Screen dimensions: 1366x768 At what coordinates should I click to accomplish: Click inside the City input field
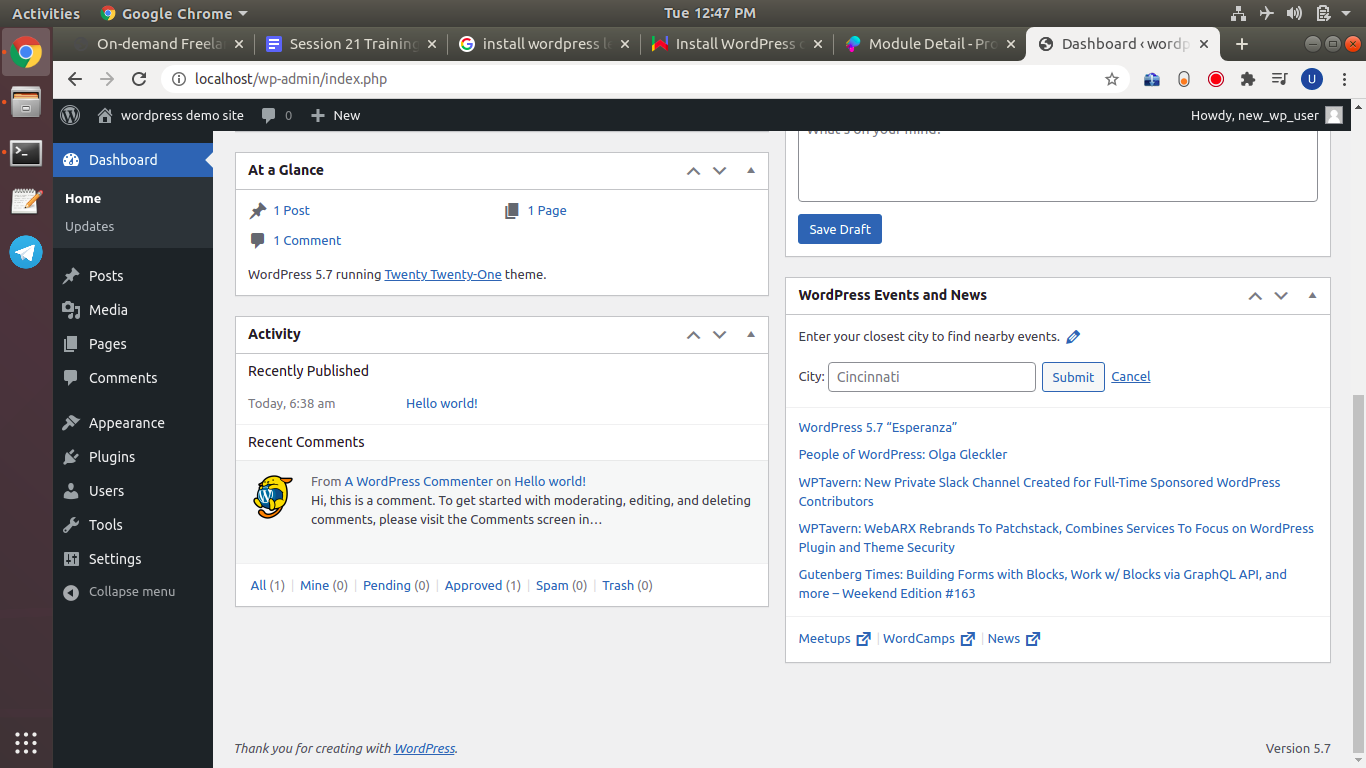pyautogui.click(x=930, y=377)
